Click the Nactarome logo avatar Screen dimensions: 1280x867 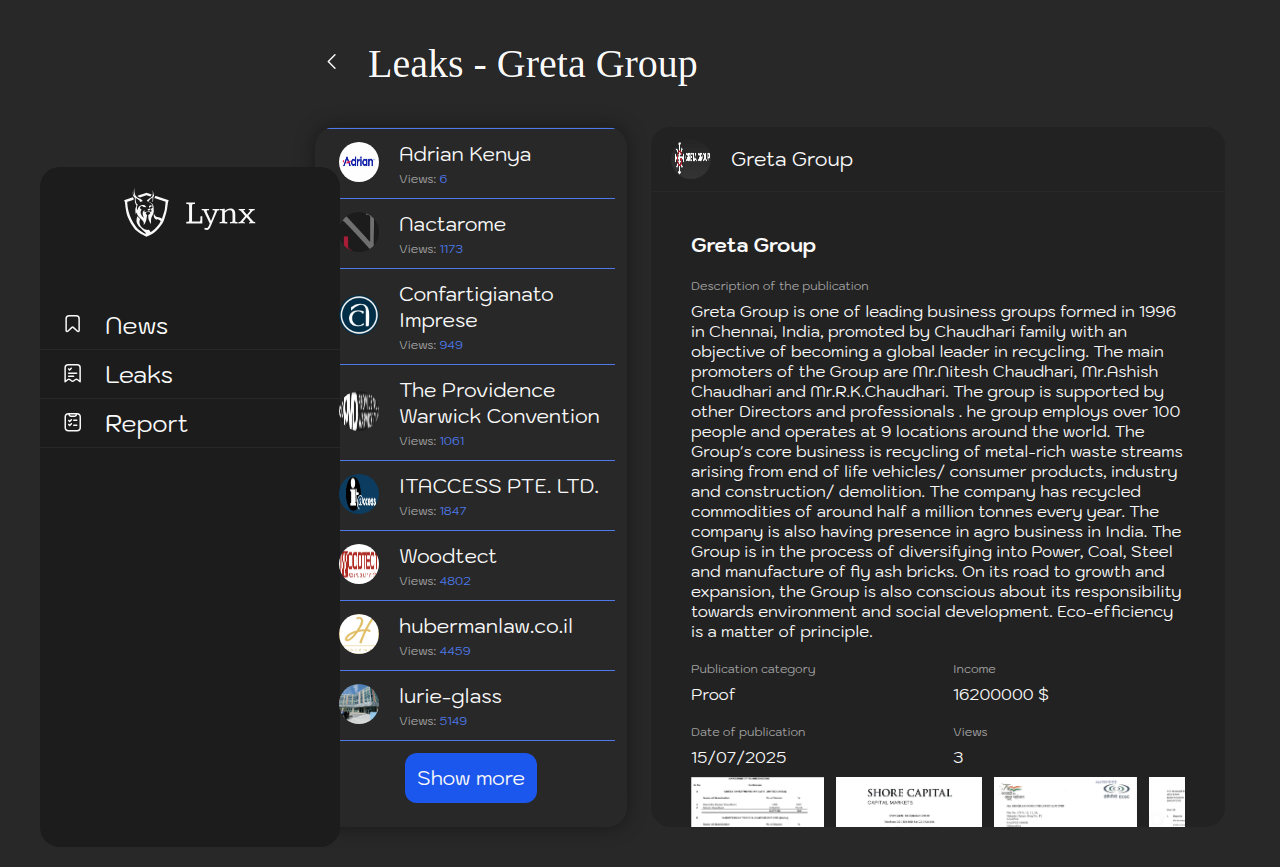(x=359, y=232)
